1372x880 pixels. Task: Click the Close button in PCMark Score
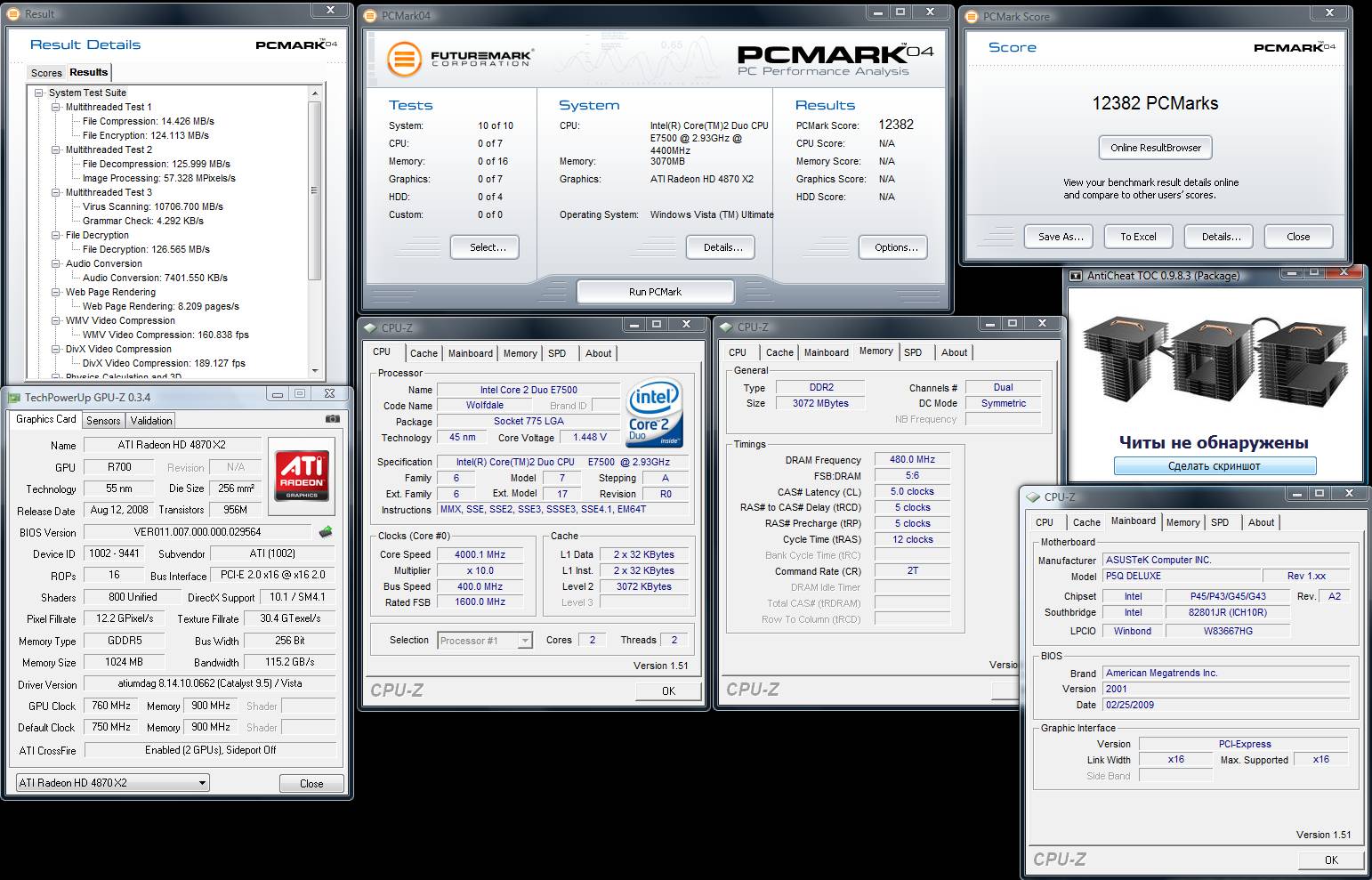[1298, 237]
